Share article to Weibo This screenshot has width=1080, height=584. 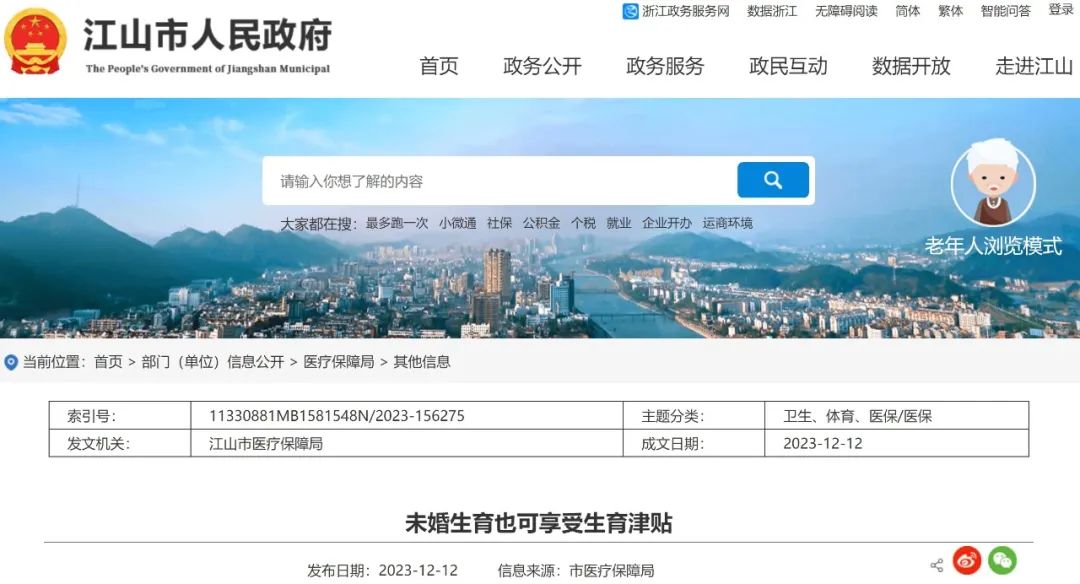point(967,561)
